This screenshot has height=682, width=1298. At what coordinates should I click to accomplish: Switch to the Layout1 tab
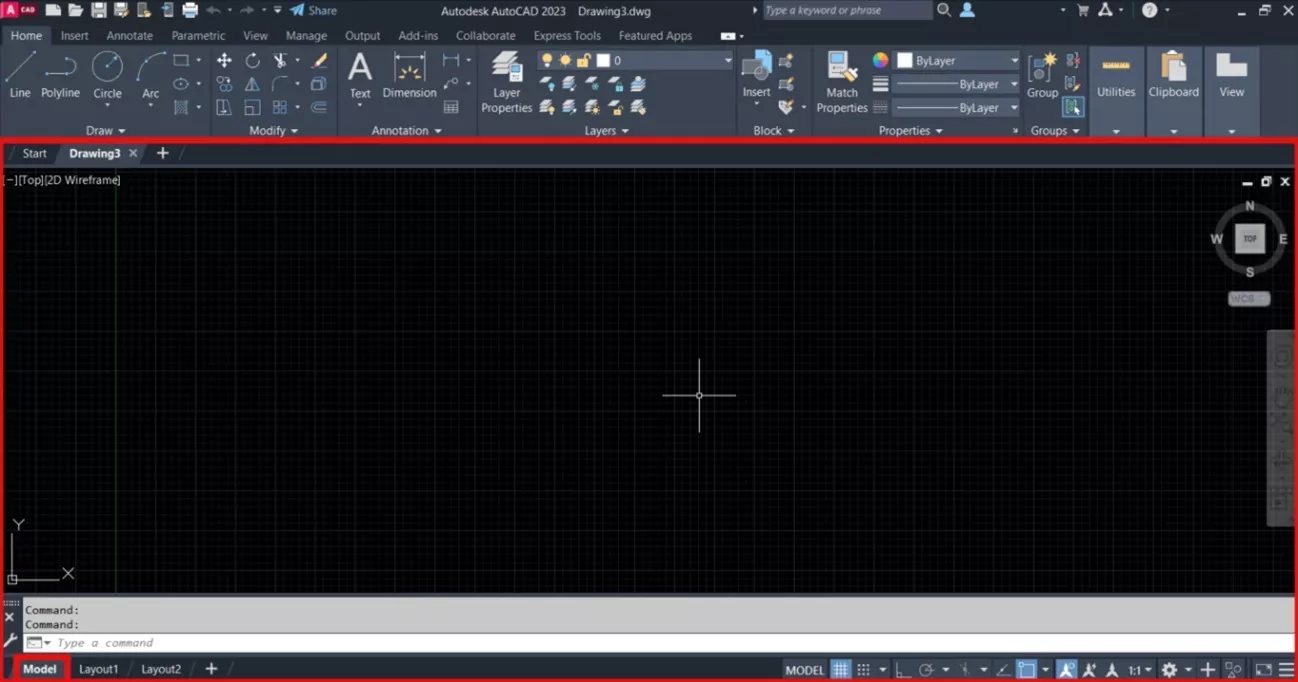(x=99, y=669)
